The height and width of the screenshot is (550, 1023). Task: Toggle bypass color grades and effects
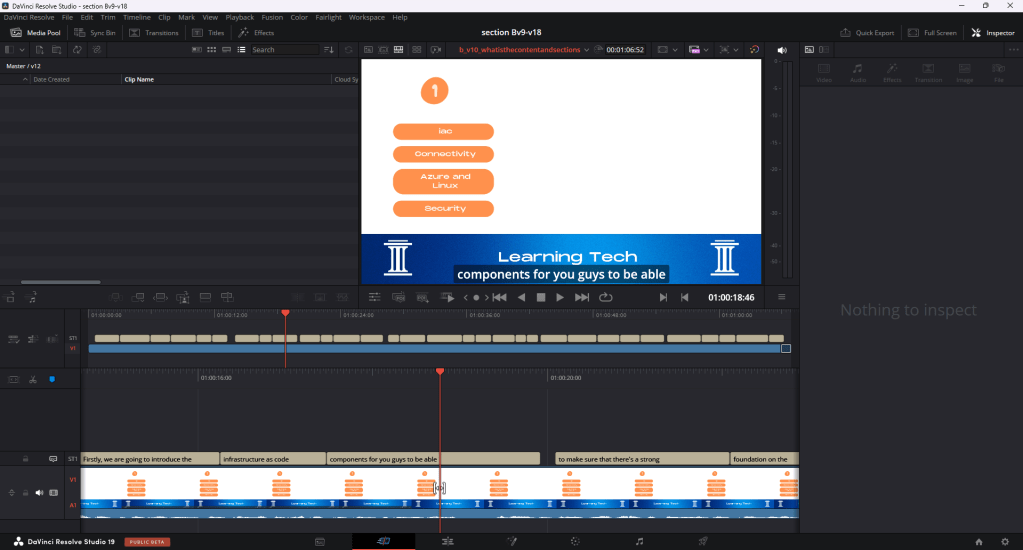point(754,50)
